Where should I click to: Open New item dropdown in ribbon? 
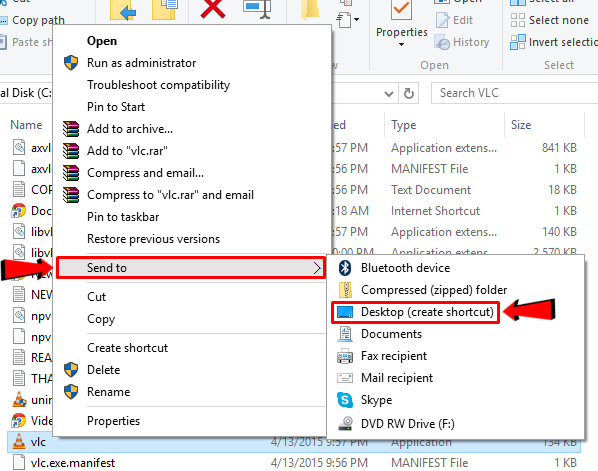(347, 19)
